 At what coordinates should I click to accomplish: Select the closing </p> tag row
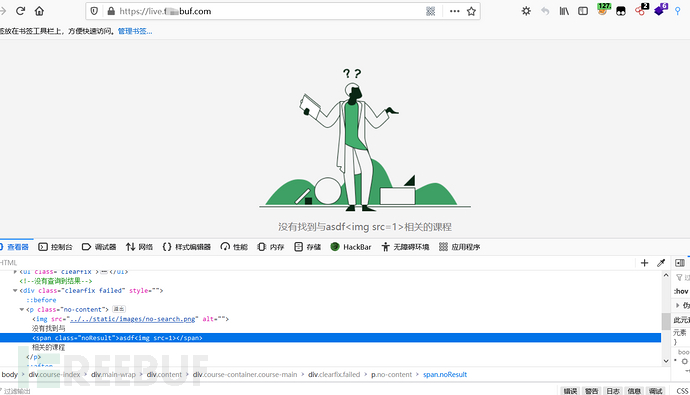coord(33,357)
